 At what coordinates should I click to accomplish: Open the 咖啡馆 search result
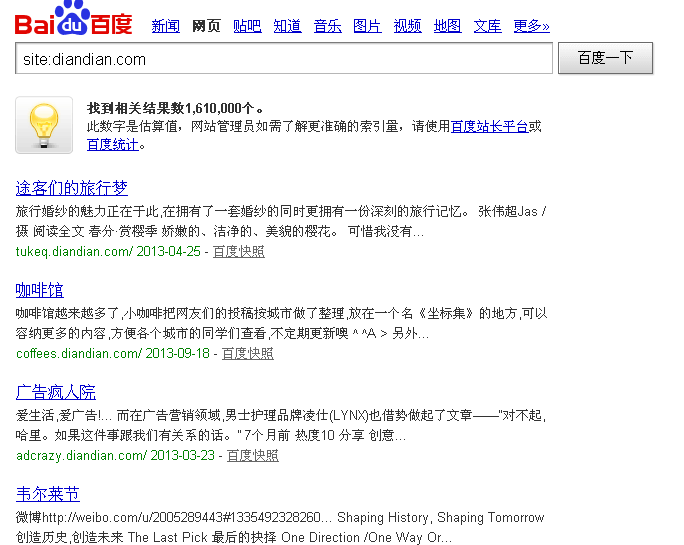click(40, 290)
